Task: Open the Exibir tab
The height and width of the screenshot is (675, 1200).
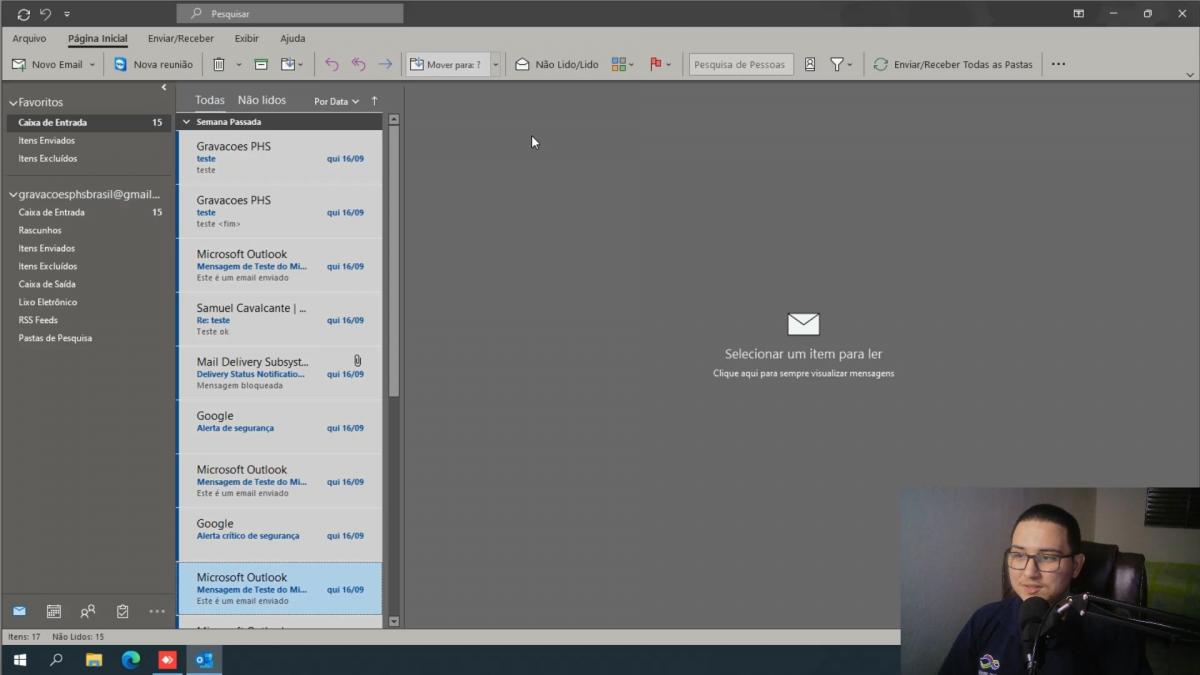Action: pyautogui.click(x=246, y=38)
